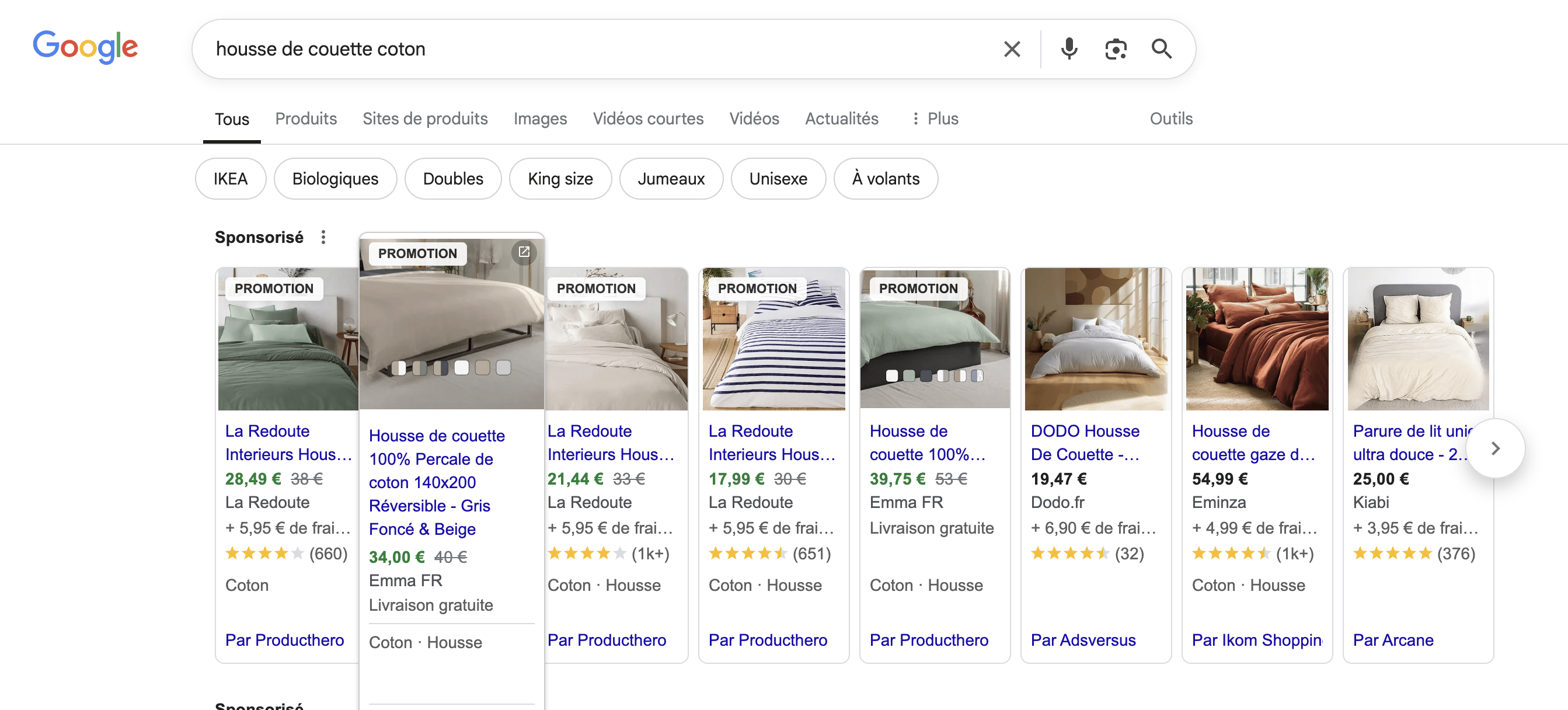Open the beige linen image of the 21,44 € product
This screenshot has width=1568, height=710.
pyautogui.click(x=616, y=339)
